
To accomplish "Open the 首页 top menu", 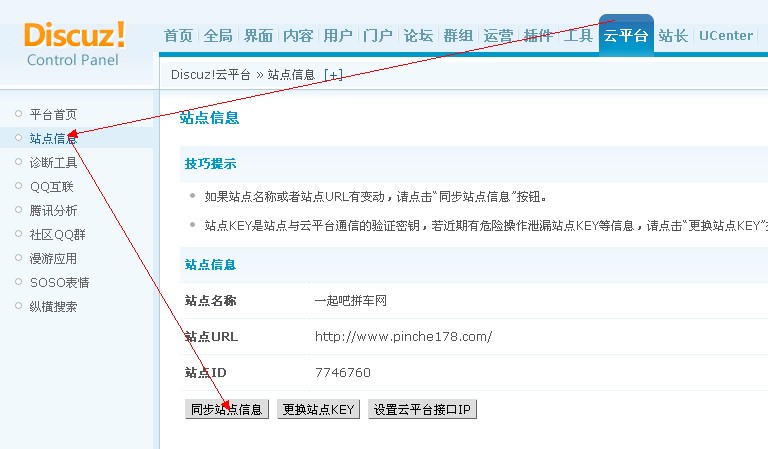I will pos(178,36).
